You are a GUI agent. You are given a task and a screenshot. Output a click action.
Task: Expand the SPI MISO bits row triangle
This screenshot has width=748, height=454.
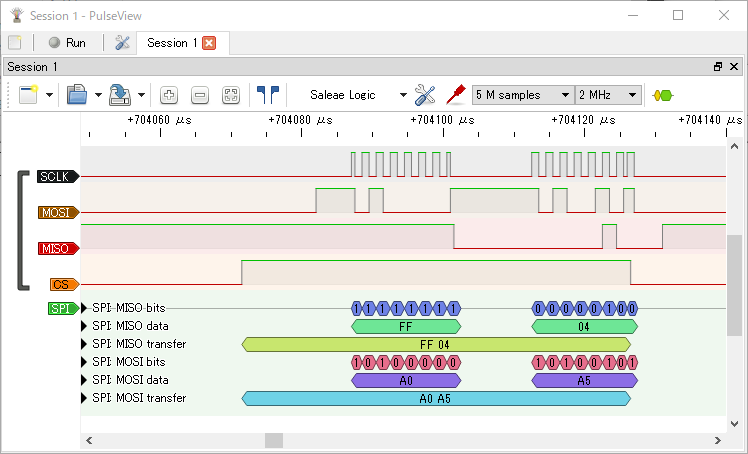(84, 308)
